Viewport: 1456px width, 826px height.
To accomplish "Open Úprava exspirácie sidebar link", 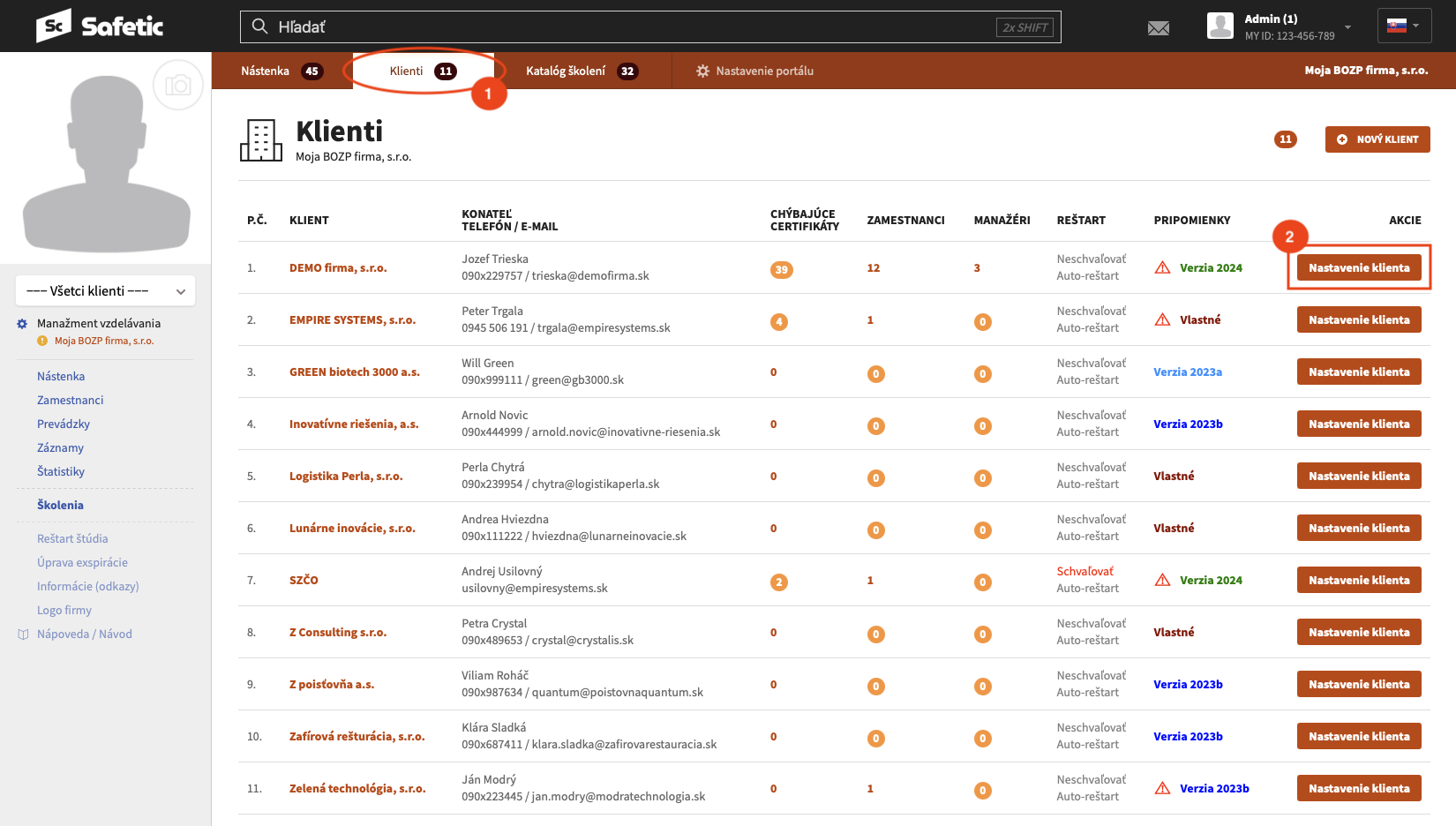I will (x=82, y=562).
